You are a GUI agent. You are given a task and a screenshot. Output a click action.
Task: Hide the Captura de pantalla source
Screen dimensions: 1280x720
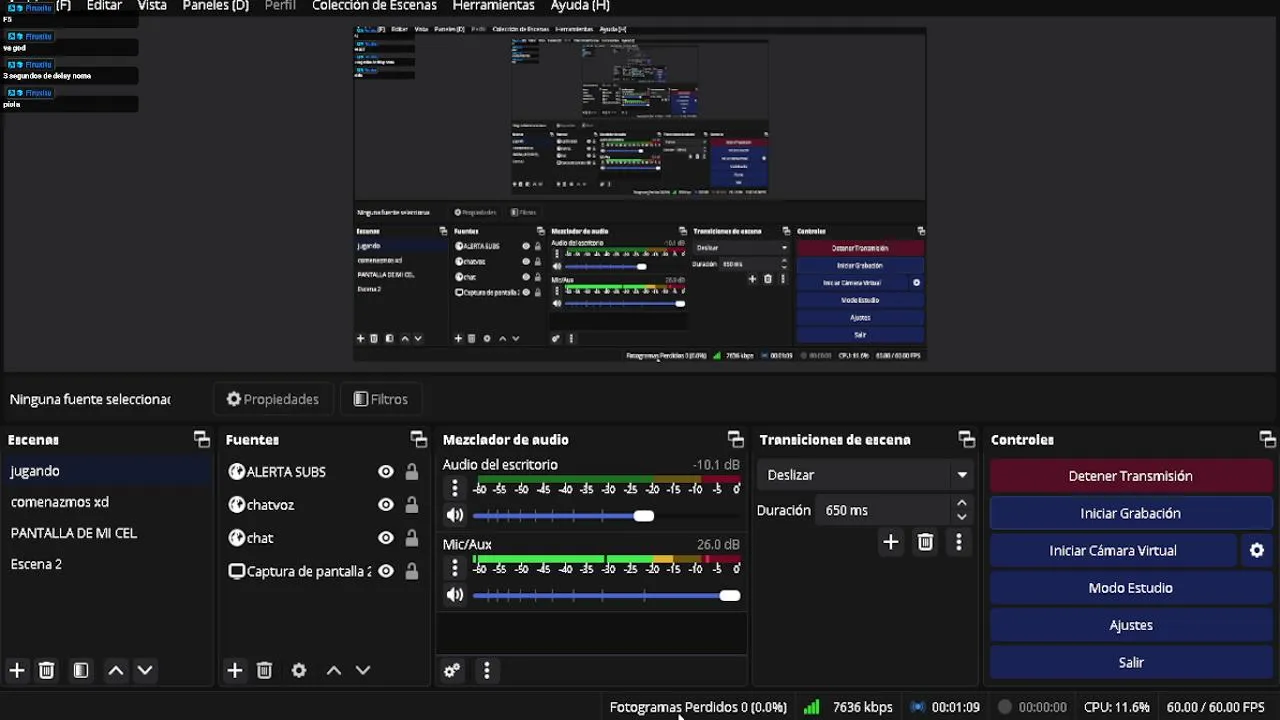pos(386,571)
